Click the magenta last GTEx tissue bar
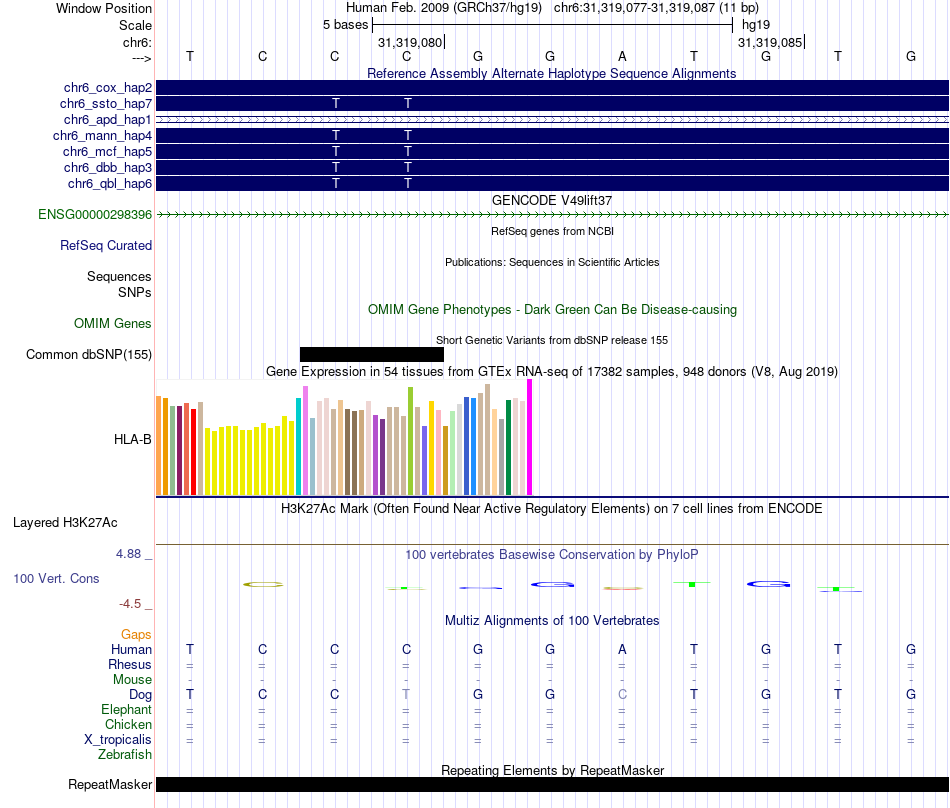Viewport: 950px width, 808px height. click(530, 437)
